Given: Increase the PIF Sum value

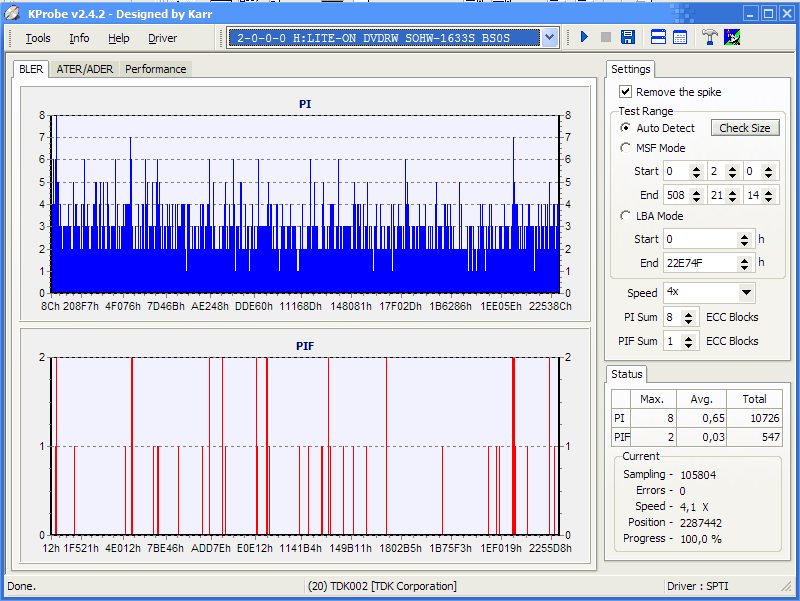Looking at the screenshot, I should coord(689,338).
